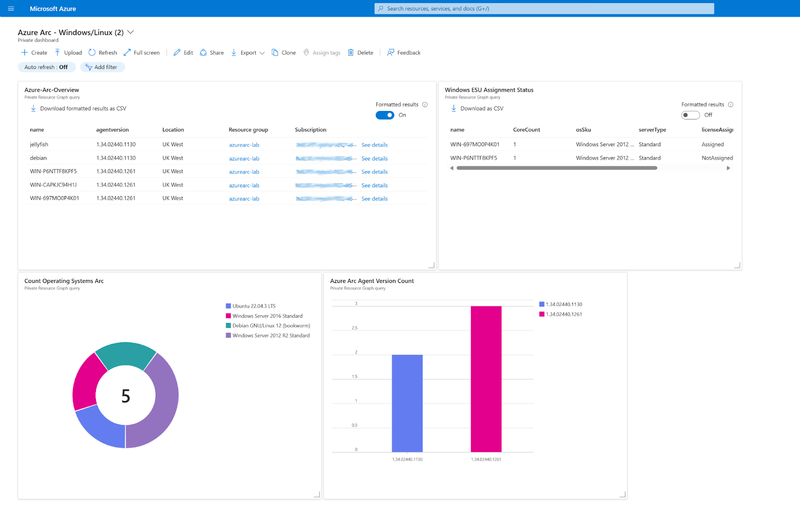
Task: Click the serverType column header
Action: [x=652, y=130]
